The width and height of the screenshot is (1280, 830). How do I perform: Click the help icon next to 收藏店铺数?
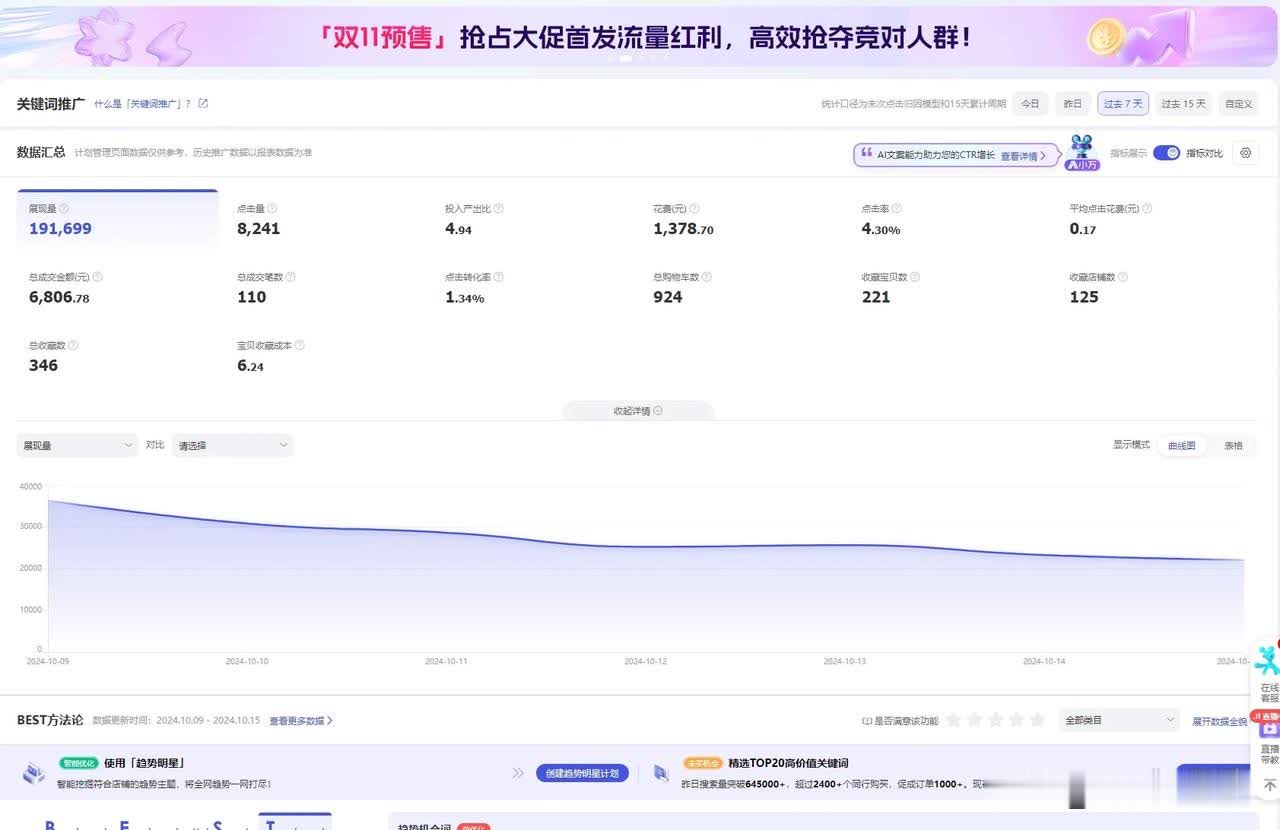tap(1123, 276)
